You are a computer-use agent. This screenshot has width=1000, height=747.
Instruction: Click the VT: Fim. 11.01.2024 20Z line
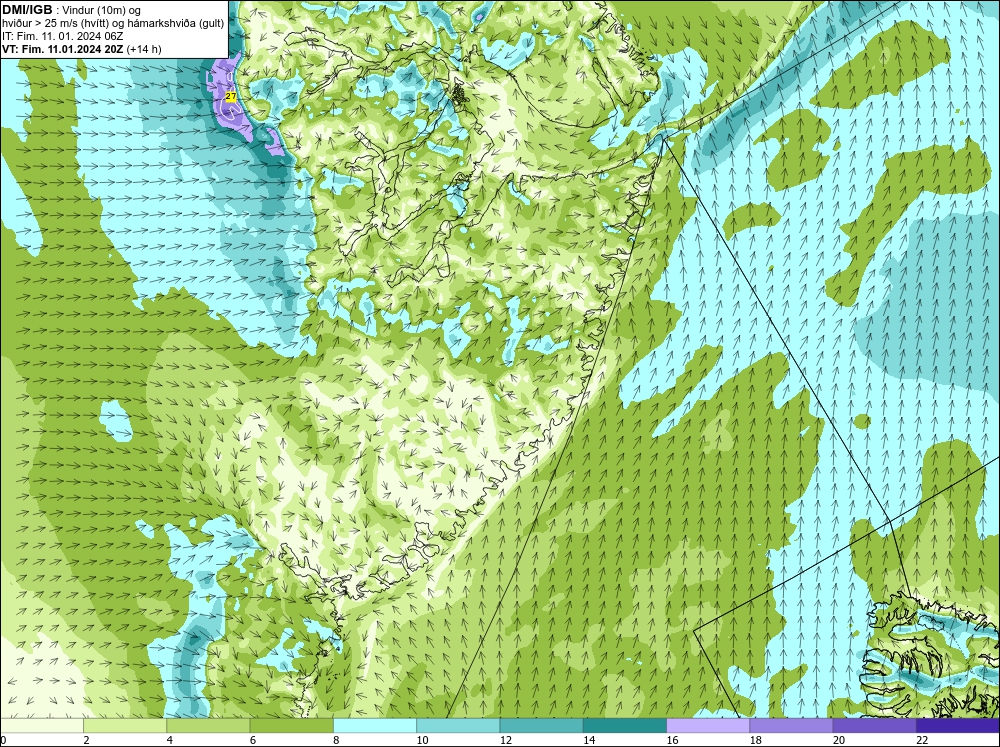click(x=82, y=49)
